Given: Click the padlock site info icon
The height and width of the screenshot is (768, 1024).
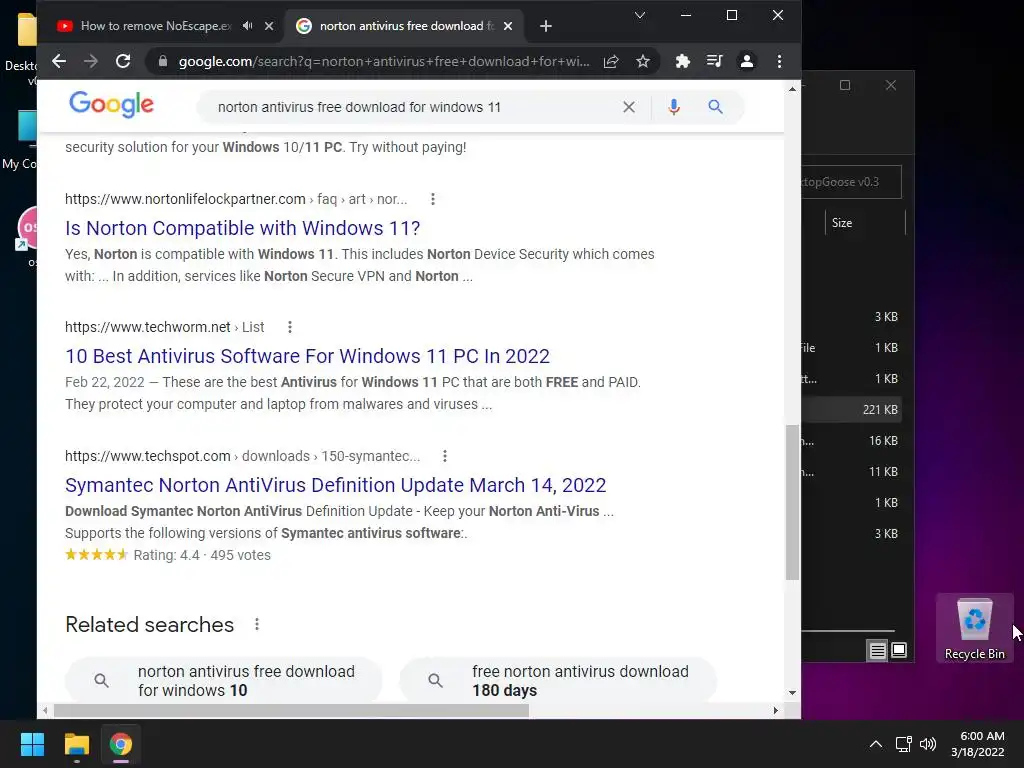Looking at the screenshot, I should (163, 61).
